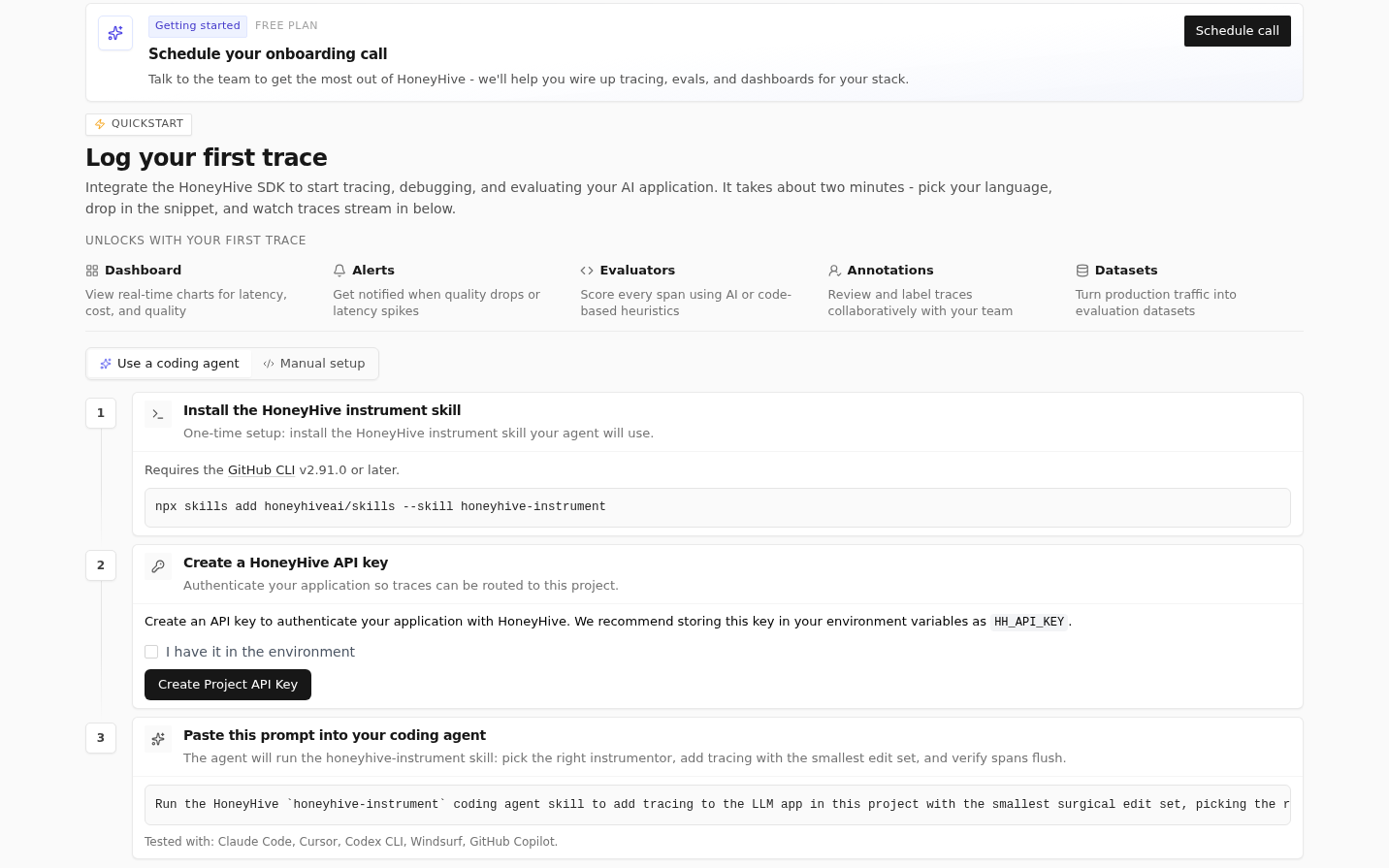The height and width of the screenshot is (868, 1389).
Task: Click the npx skills add command box
Action: tap(718, 507)
